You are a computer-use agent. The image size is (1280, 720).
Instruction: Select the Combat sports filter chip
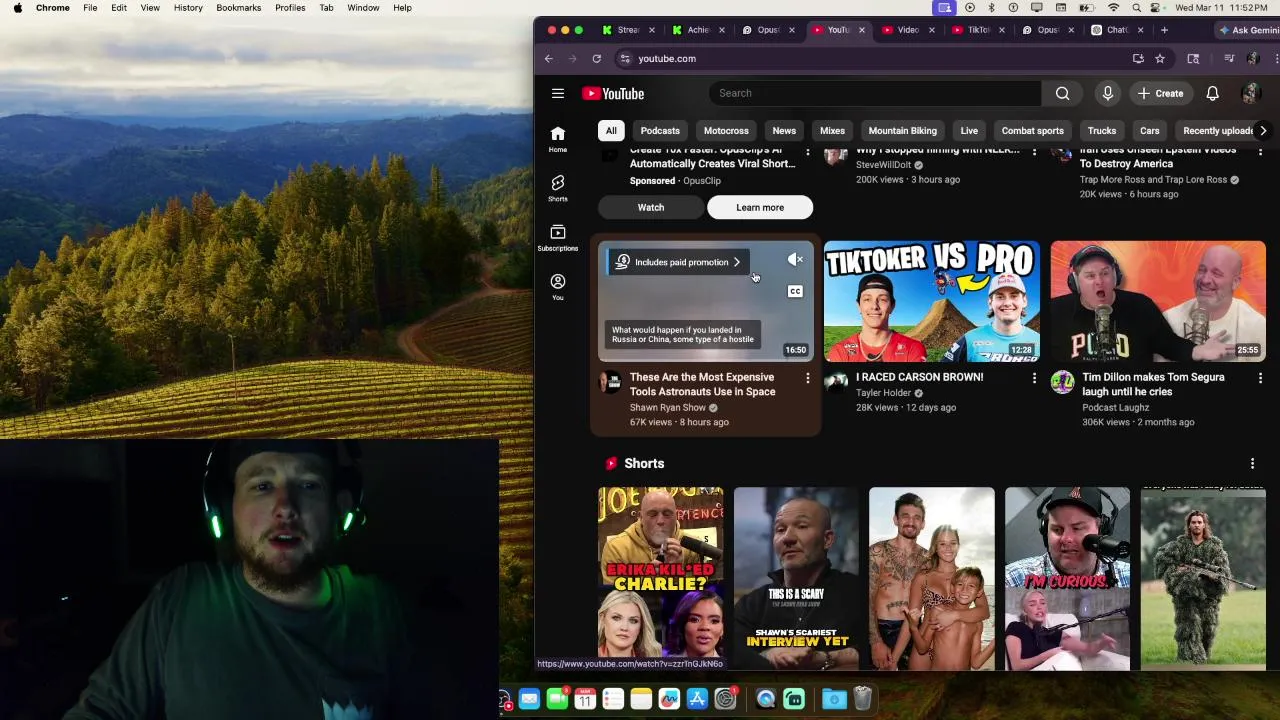pyautogui.click(x=1032, y=131)
